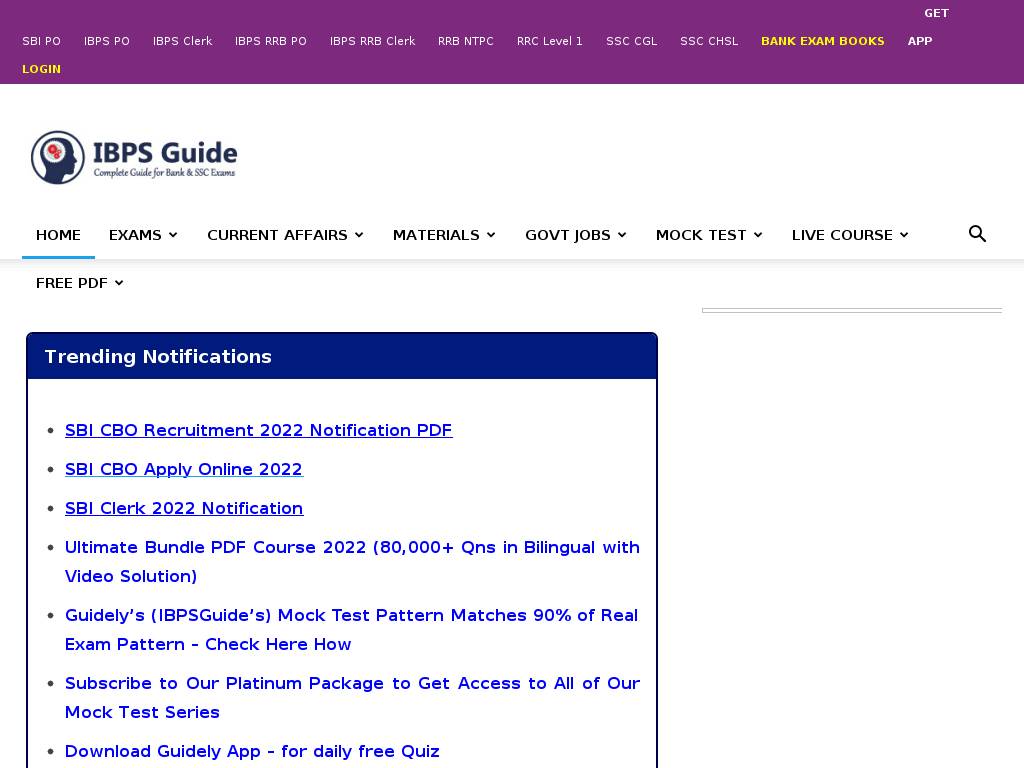This screenshot has height=768, width=1024.
Task: Open the Bank Exam Books link
Action: 822,41
